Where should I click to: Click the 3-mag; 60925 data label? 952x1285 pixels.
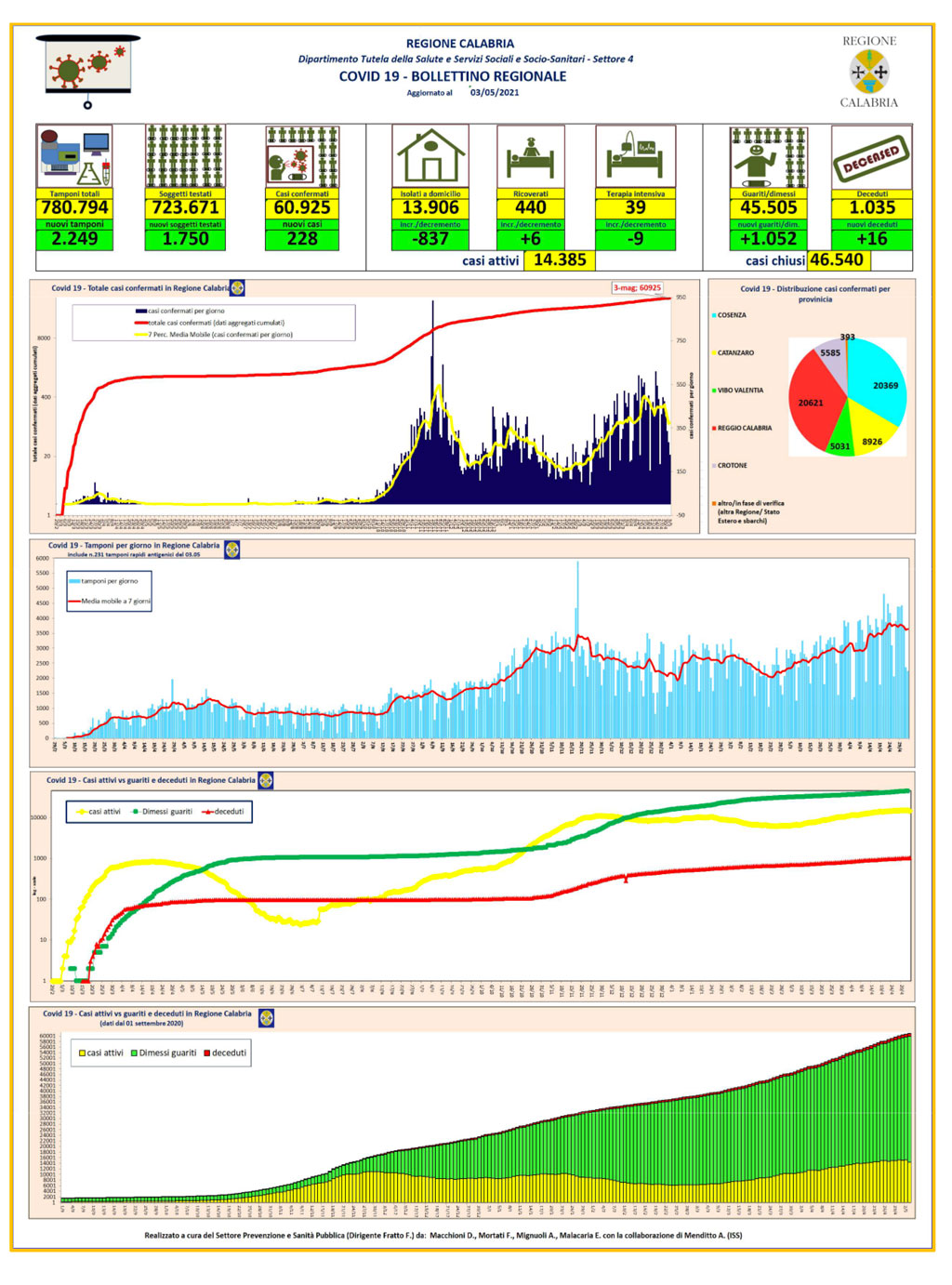pyautogui.click(x=638, y=288)
